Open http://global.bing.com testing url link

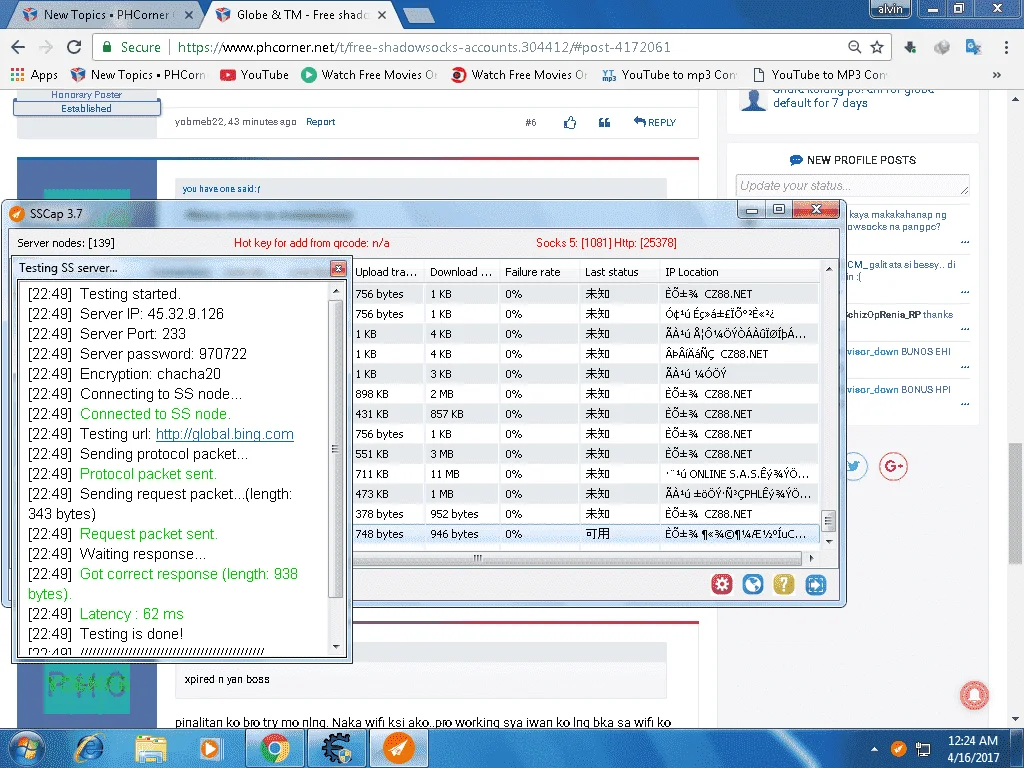[x=225, y=434]
